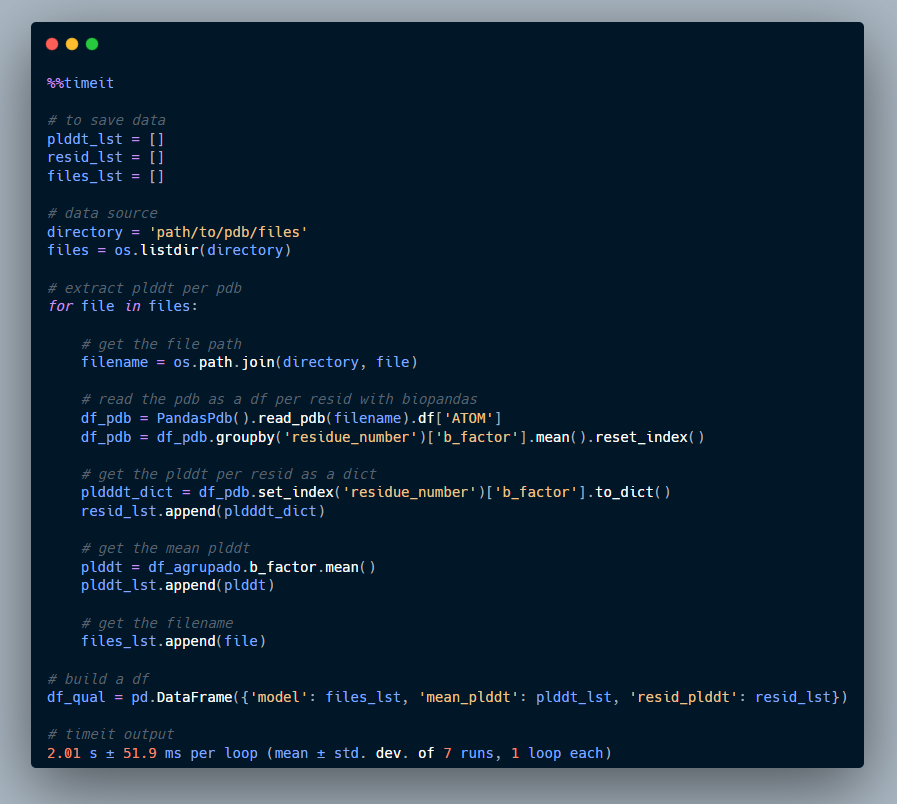The width and height of the screenshot is (897, 804).
Task: Click the green maximize dot
Action: click(x=92, y=44)
